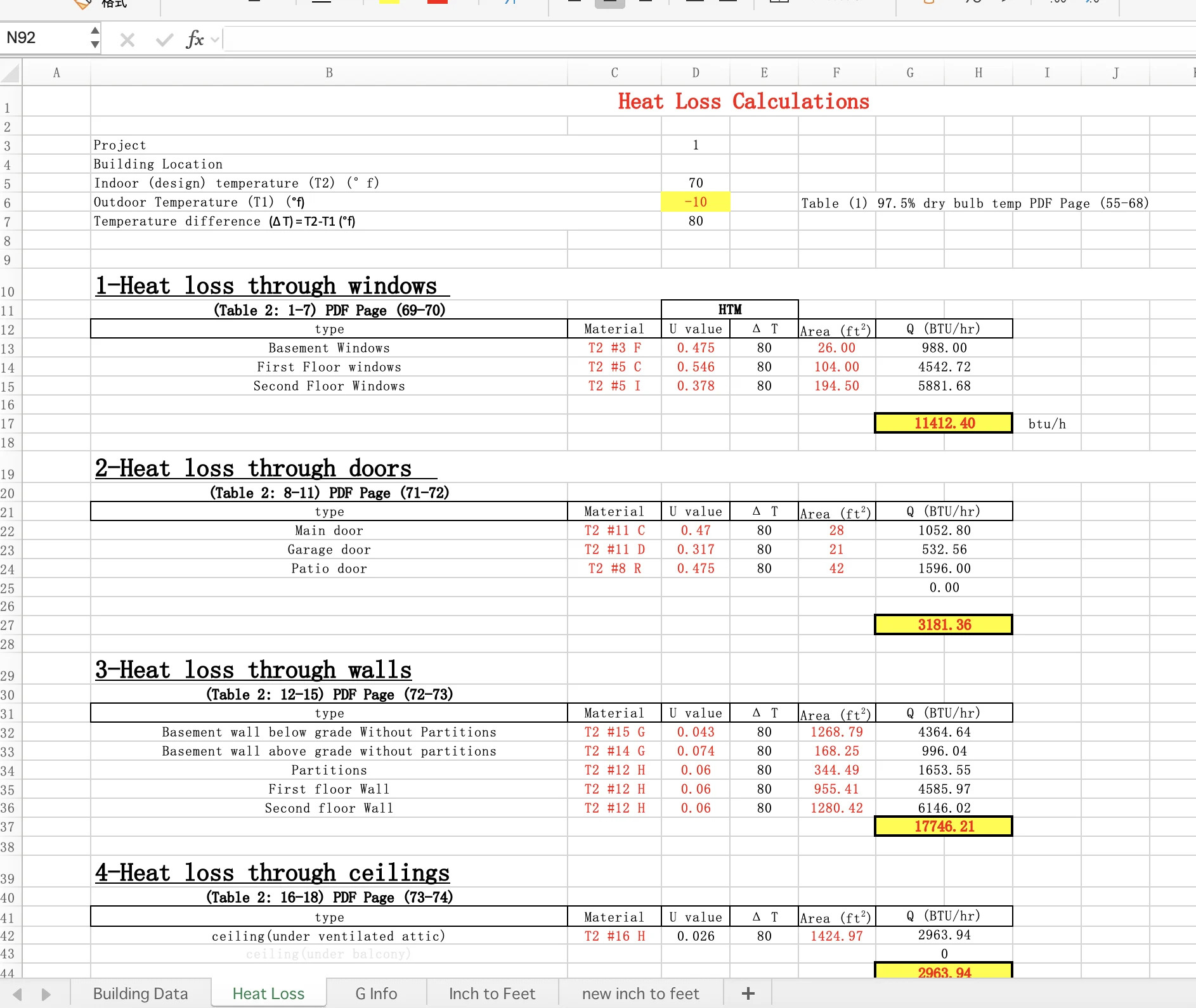Select the doors total 3181.36 cell
The image size is (1196, 1008).
click(944, 625)
